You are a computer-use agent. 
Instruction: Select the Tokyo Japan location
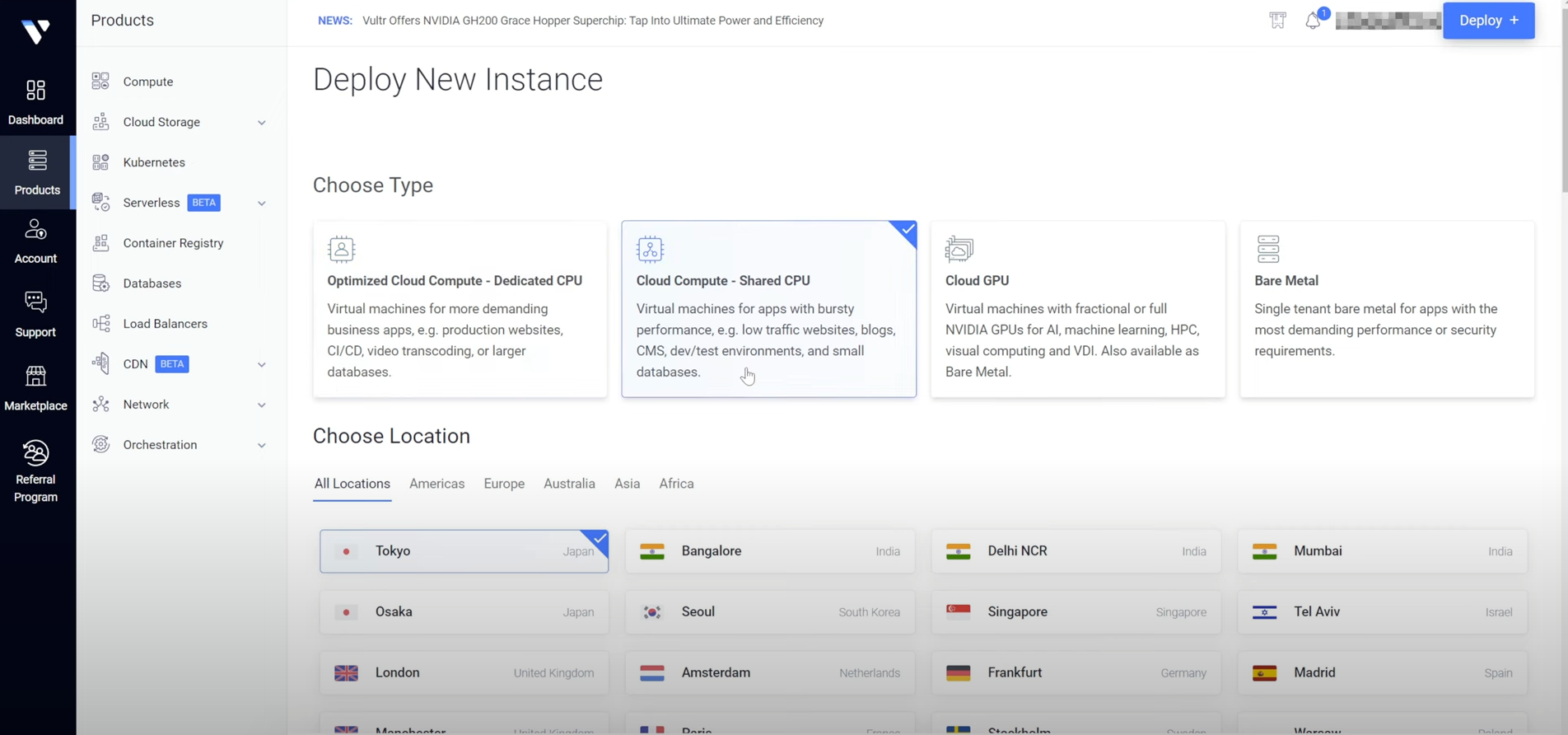pyautogui.click(x=464, y=551)
